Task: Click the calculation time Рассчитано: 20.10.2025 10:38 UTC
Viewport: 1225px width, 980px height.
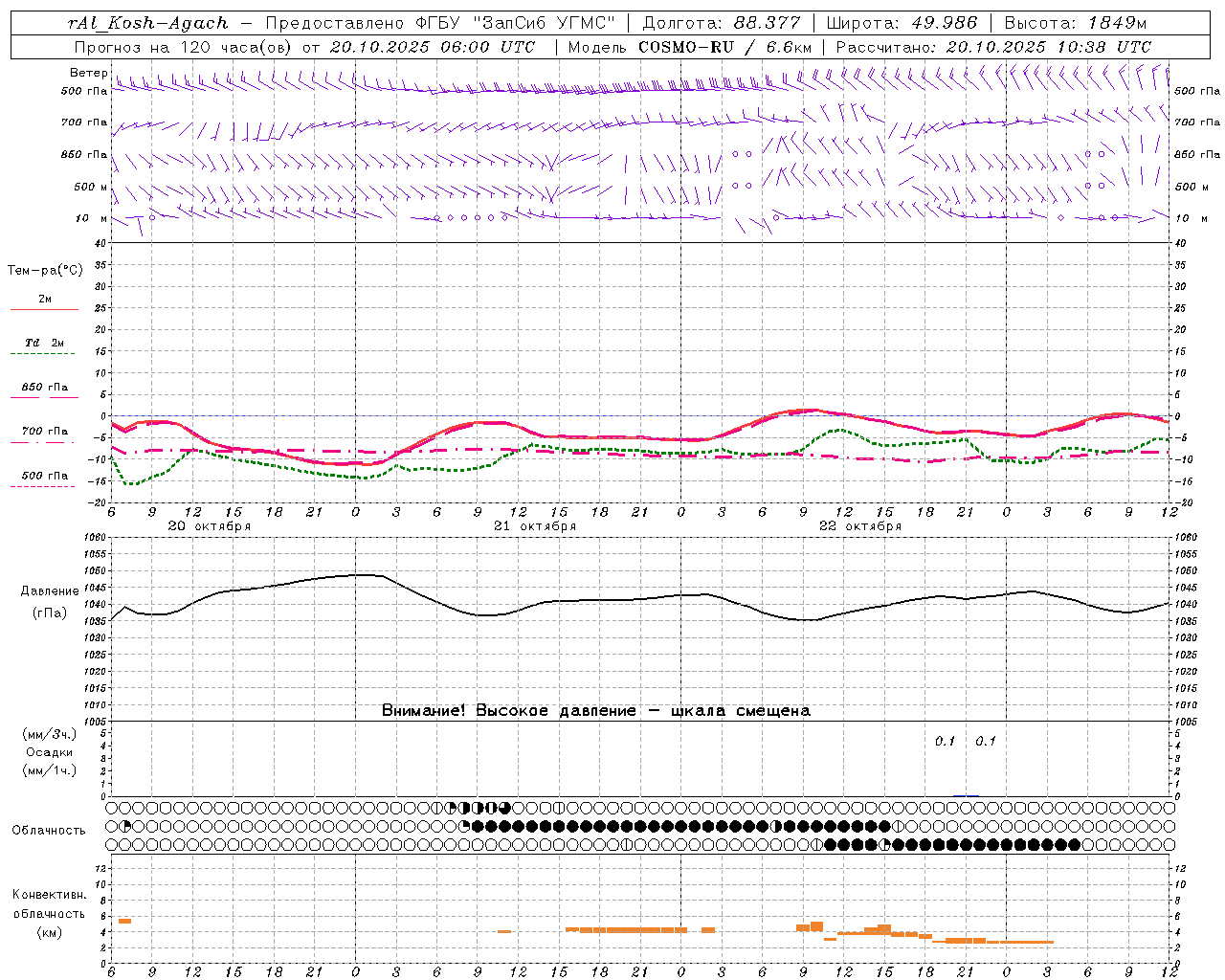Action: tap(993, 47)
